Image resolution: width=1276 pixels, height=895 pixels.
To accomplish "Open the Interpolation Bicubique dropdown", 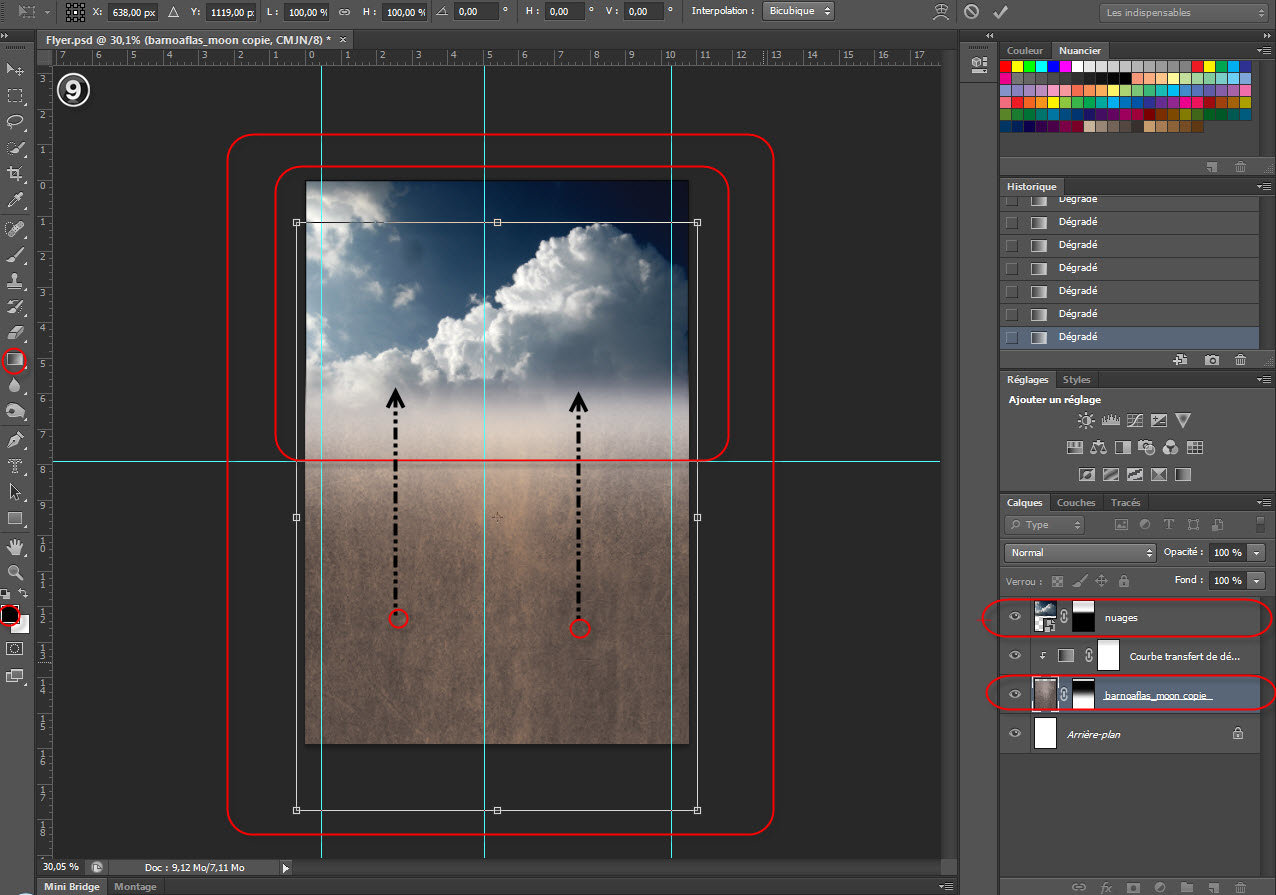I will click(x=798, y=12).
